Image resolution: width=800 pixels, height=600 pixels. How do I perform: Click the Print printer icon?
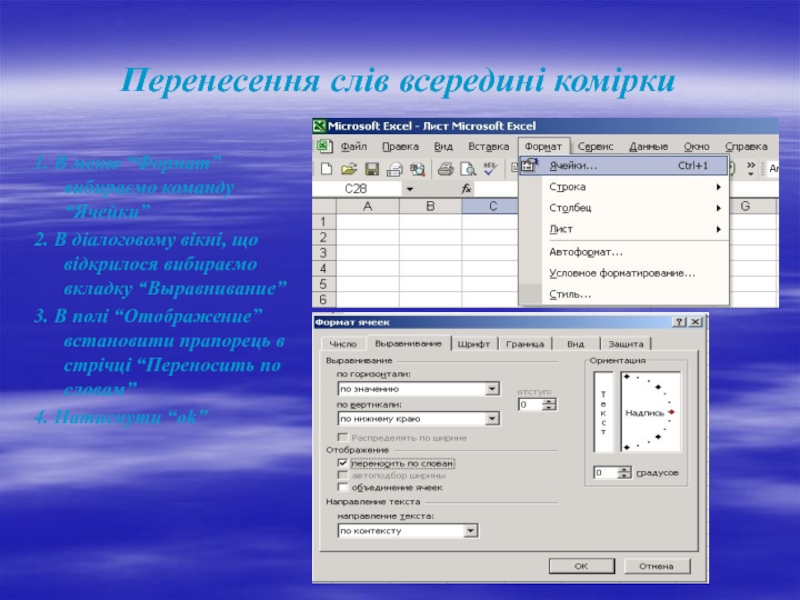point(446,168)
